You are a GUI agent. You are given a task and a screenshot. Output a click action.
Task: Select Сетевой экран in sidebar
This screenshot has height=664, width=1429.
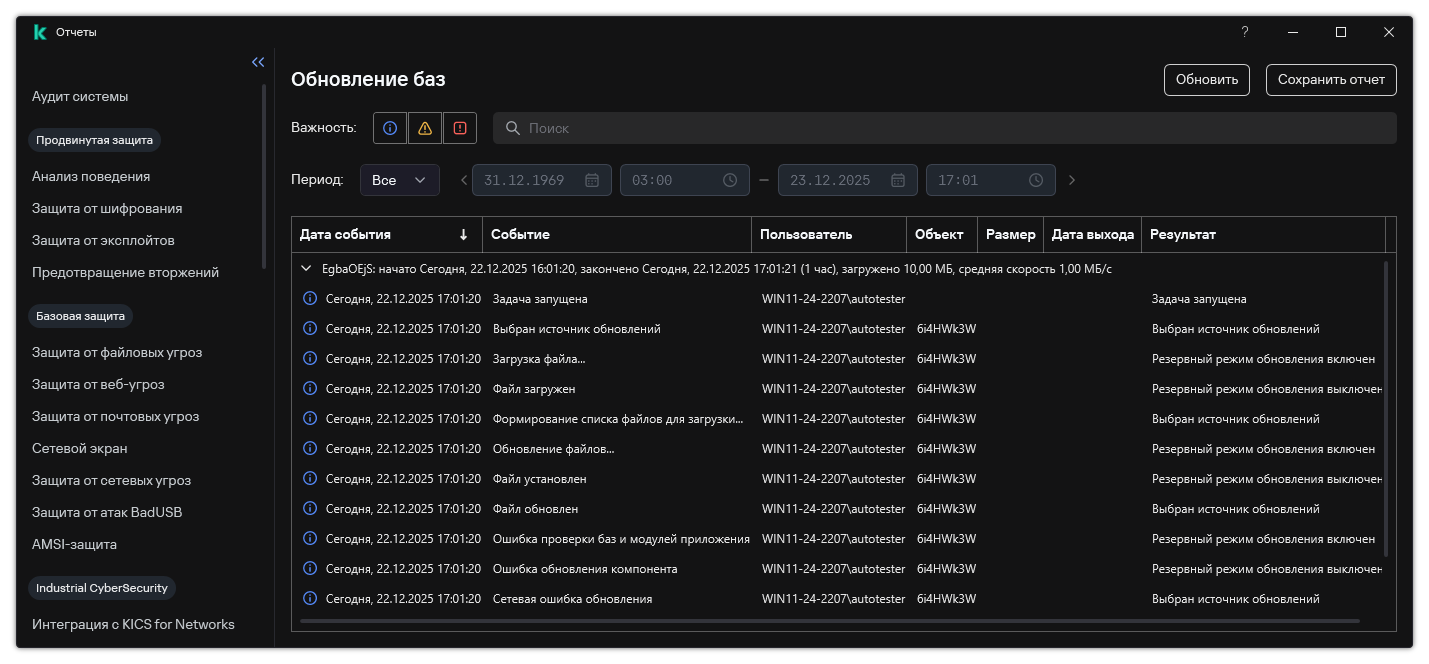point(80,449)
